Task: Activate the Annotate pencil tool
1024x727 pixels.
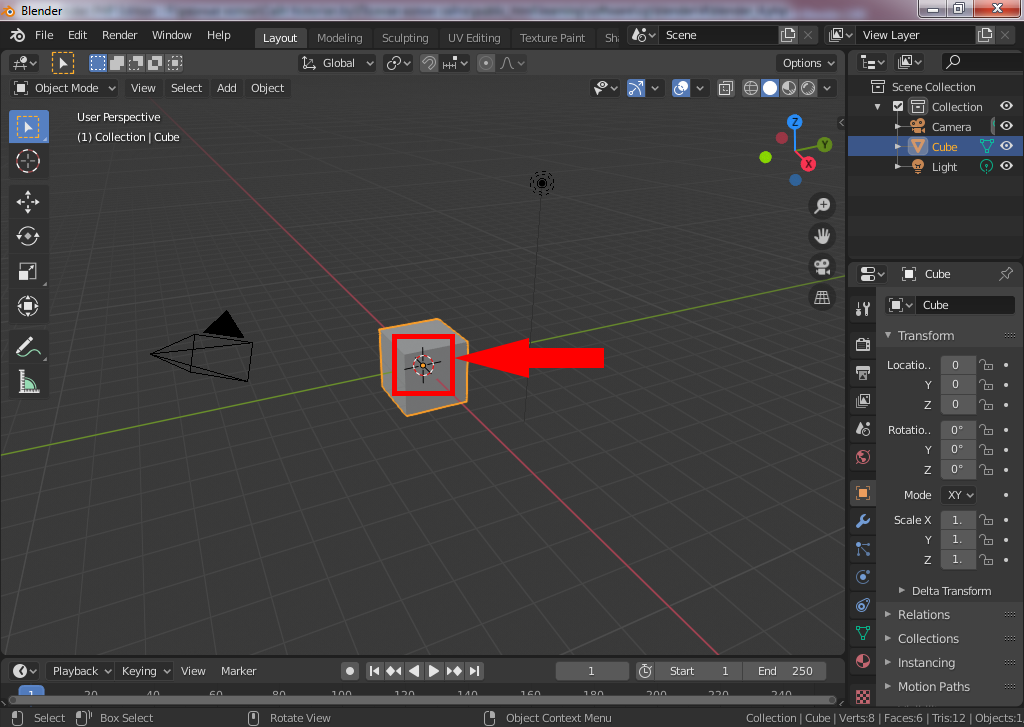Action: tap(28, 348)
